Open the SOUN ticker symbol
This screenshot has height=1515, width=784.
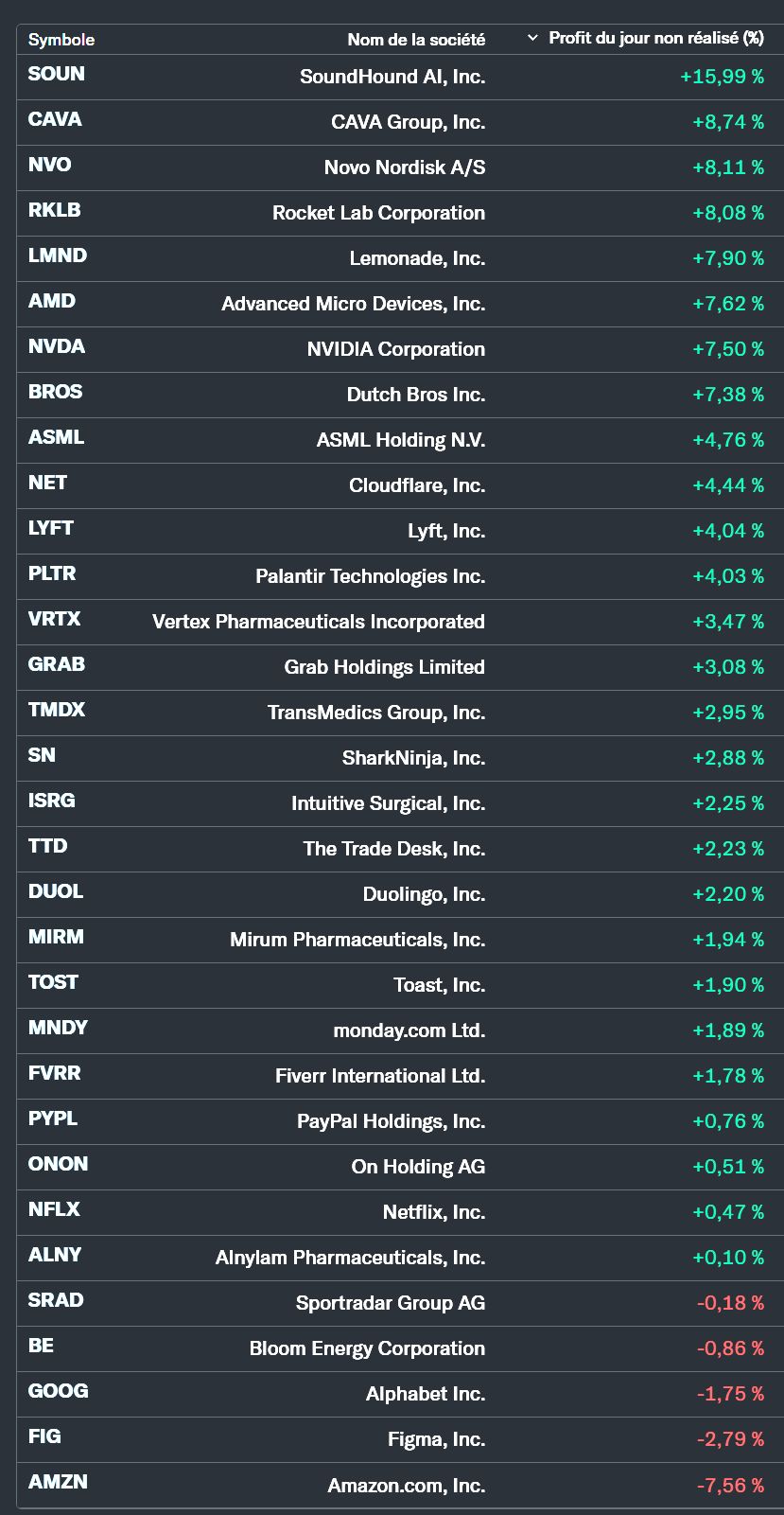[x=57, y=74]
